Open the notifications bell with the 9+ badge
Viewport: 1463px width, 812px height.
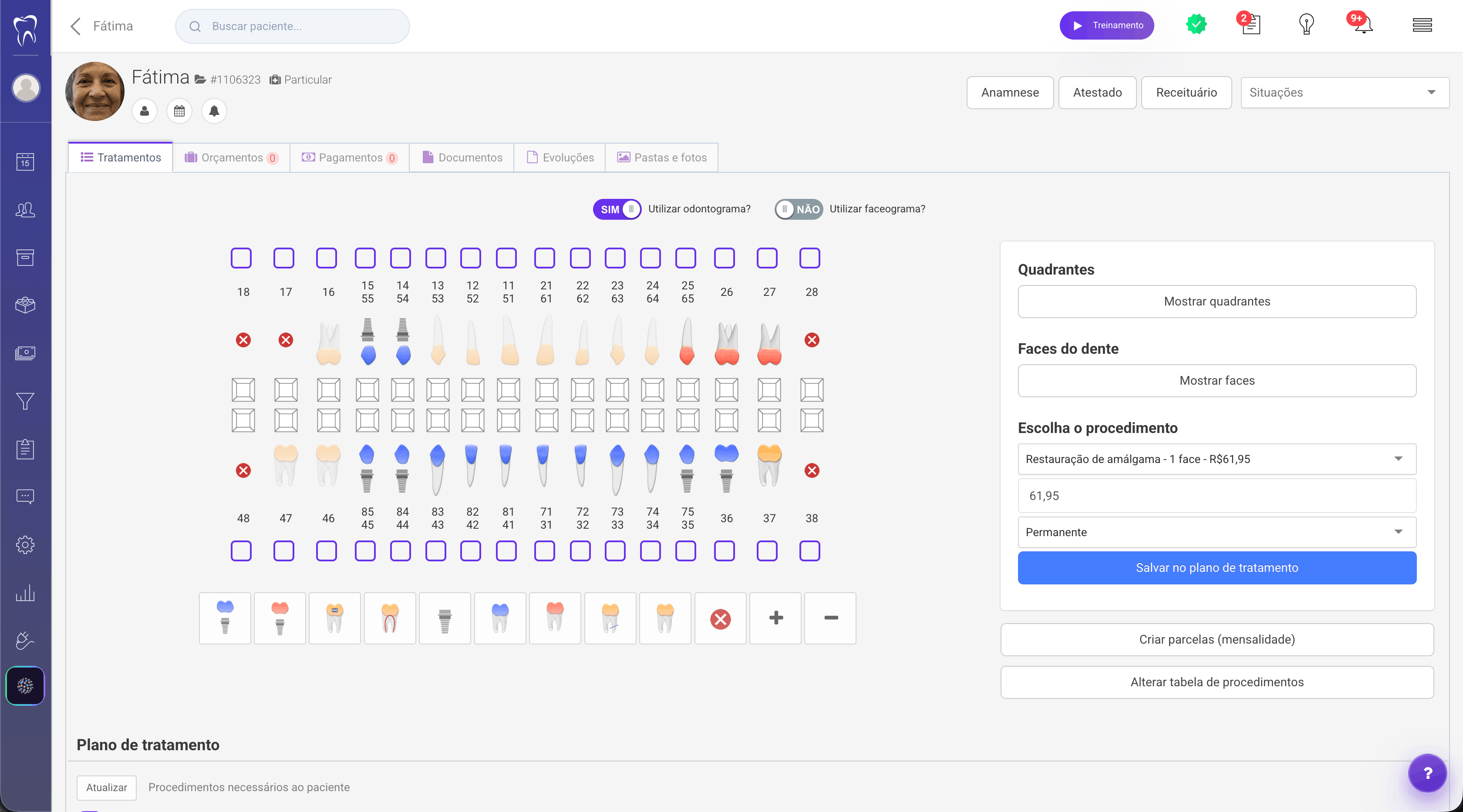(x=1362, y=24)
